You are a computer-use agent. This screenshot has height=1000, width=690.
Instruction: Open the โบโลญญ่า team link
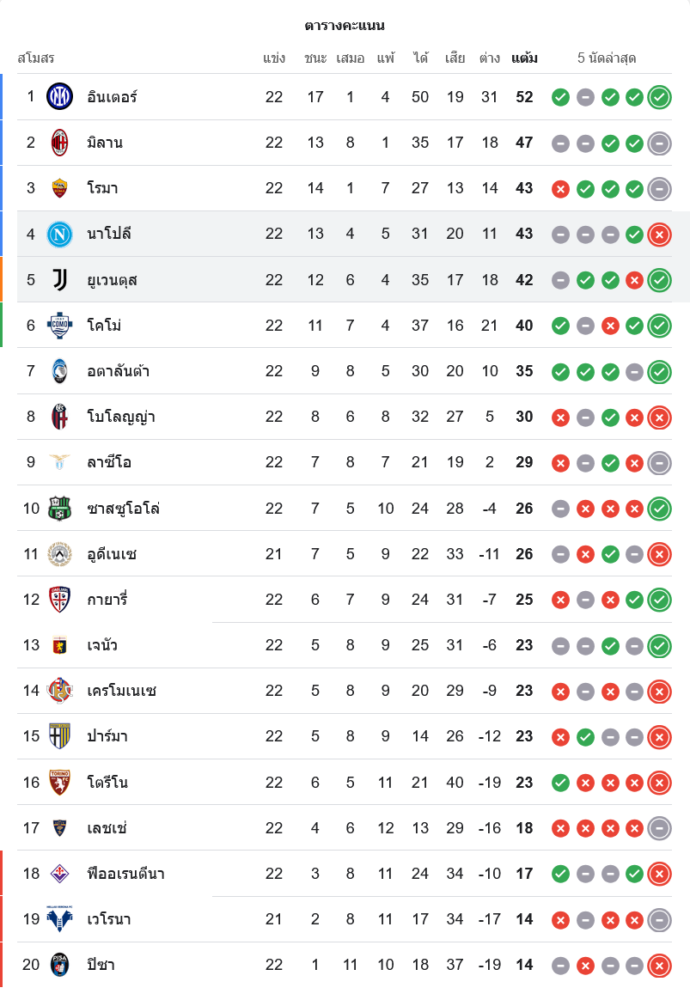click(121, 417)
